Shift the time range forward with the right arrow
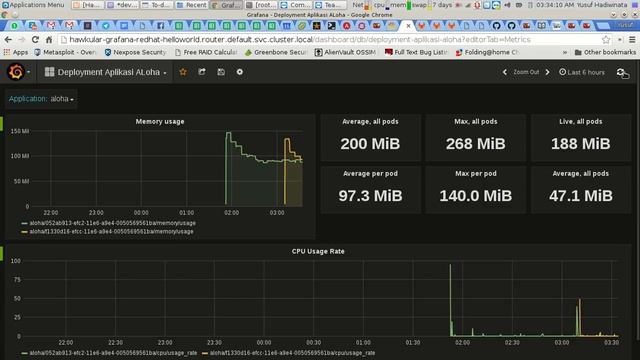The width and height of the screenshot is (640, 360). [547, 72]
